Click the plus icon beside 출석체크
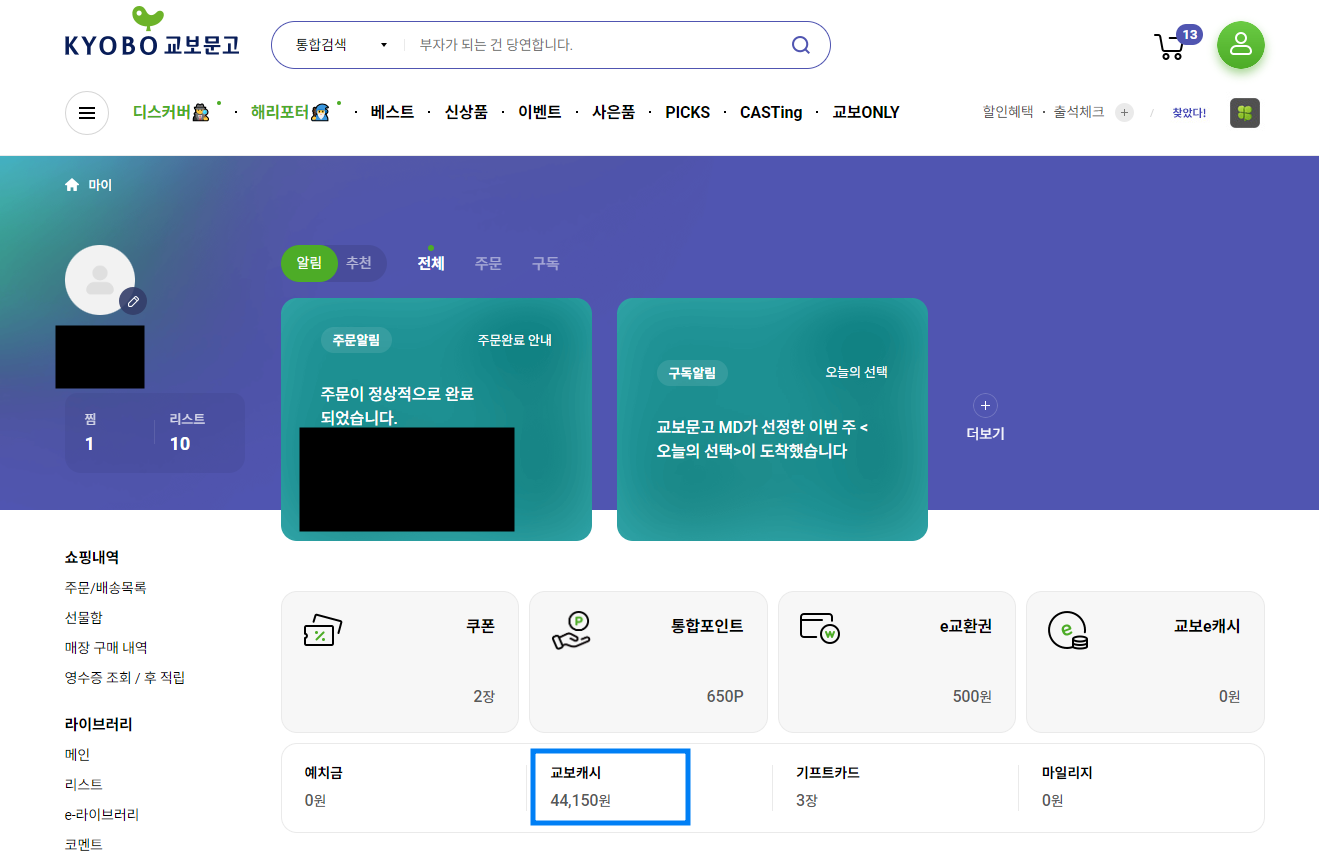This screenshot has height=861, width=1319. [x=1125, y=112]
